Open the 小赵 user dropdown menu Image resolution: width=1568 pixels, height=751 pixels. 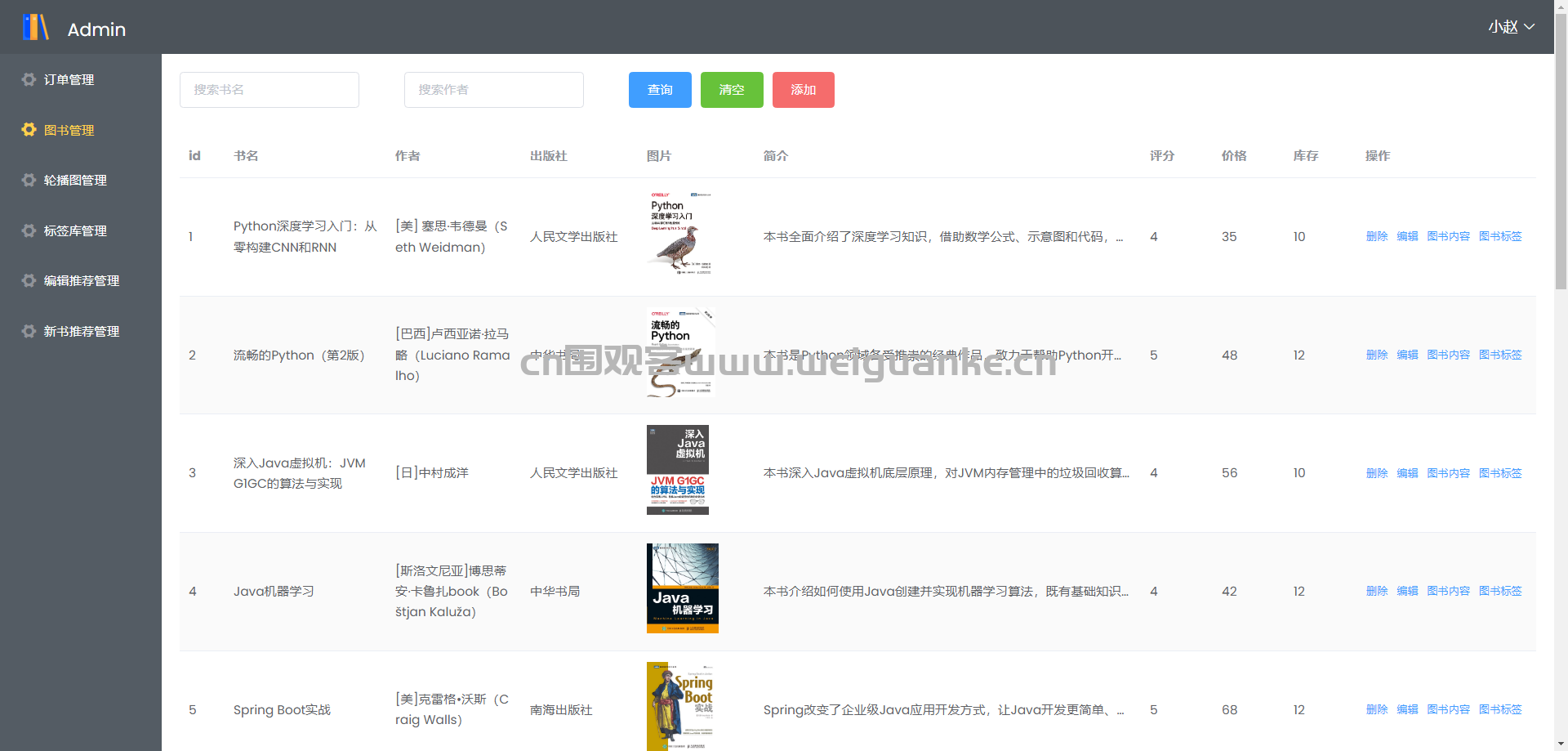coord(1511,27)
